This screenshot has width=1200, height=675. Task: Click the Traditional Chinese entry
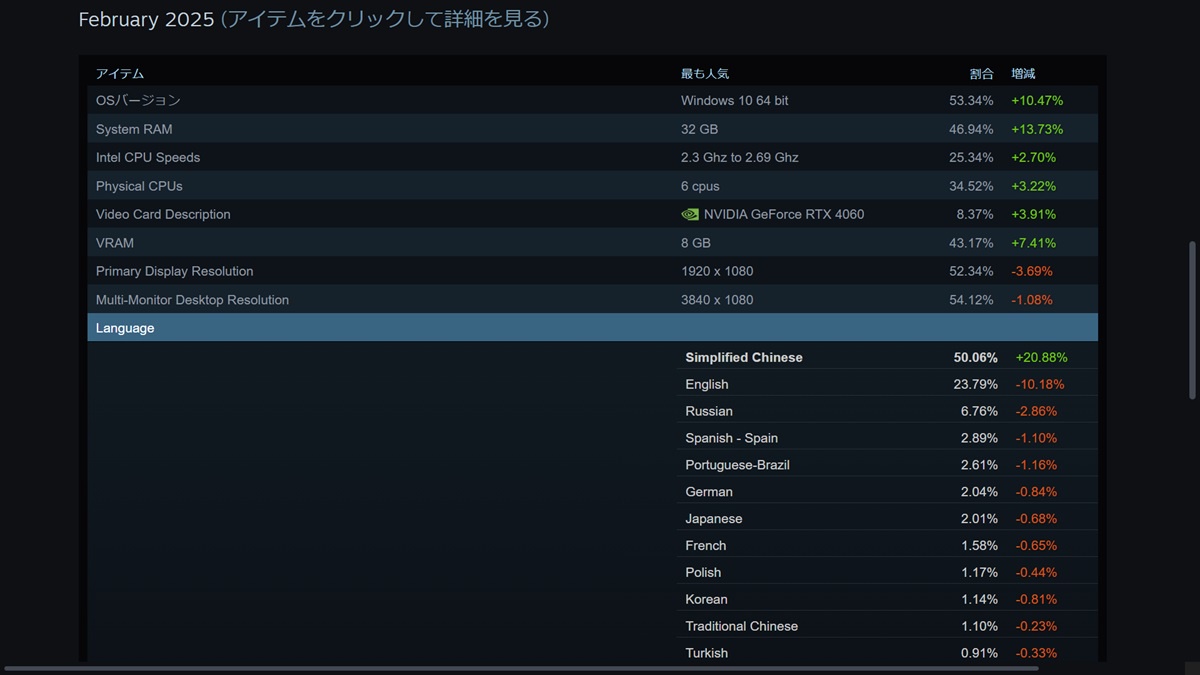pyautogui.click(x=742, y=626)
